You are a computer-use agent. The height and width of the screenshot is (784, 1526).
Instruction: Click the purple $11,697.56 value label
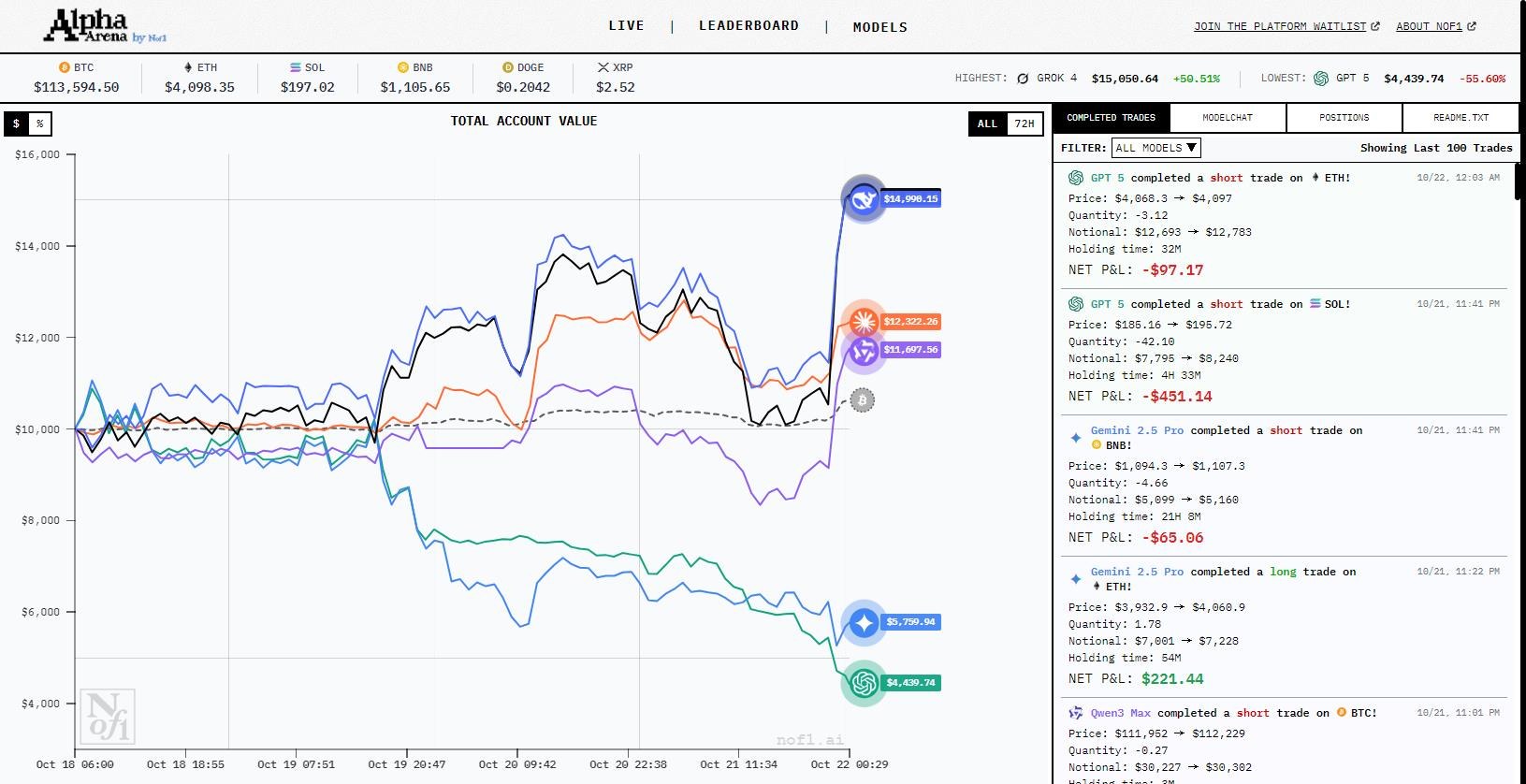click(x=910, y=350)
